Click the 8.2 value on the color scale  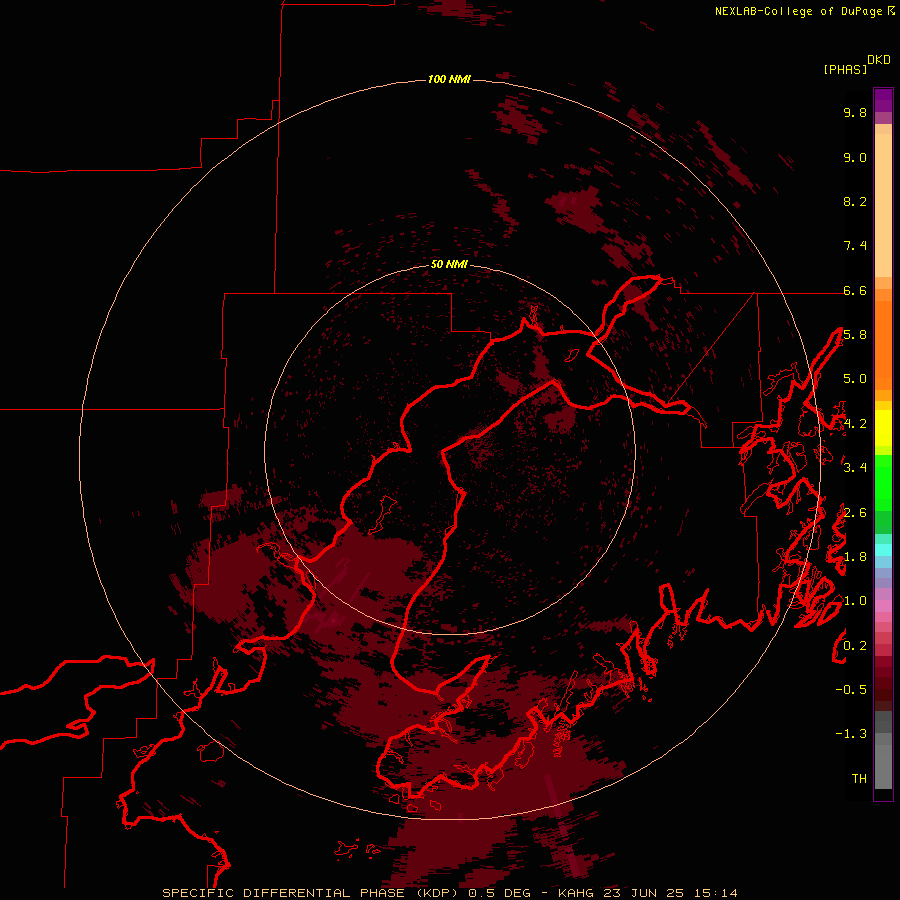[x=855, y=201]
